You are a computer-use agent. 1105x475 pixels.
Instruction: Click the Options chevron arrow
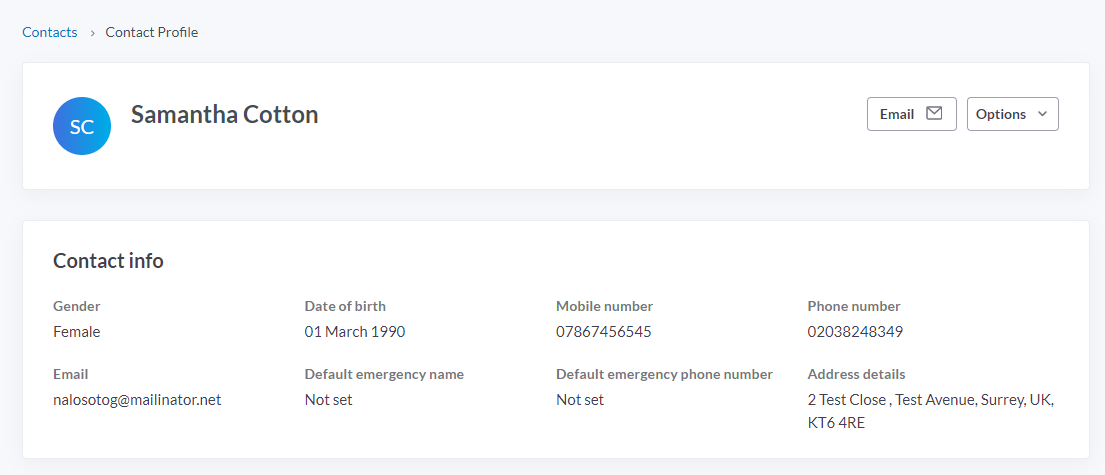[1042, 114]
